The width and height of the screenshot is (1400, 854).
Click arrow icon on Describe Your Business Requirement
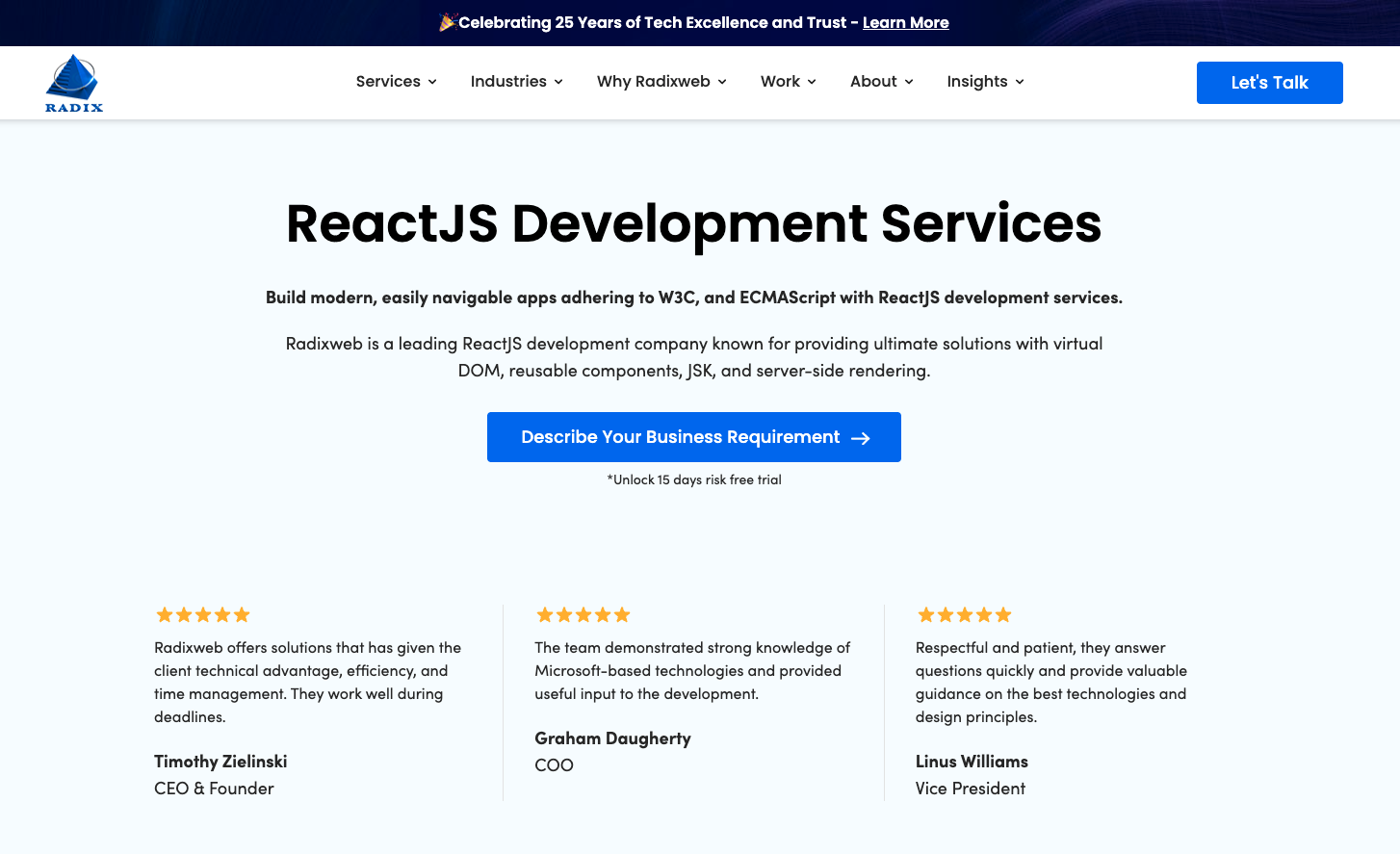(x=861, y=438)
